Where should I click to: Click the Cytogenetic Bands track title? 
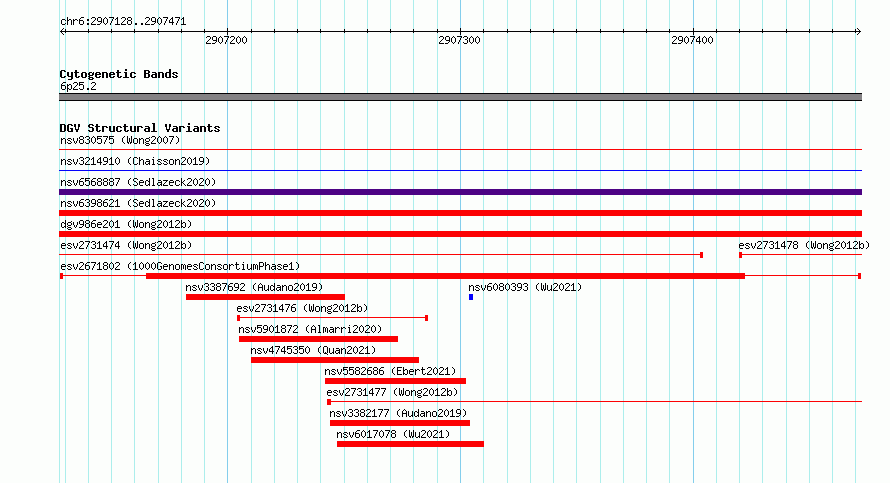point(119,74)
